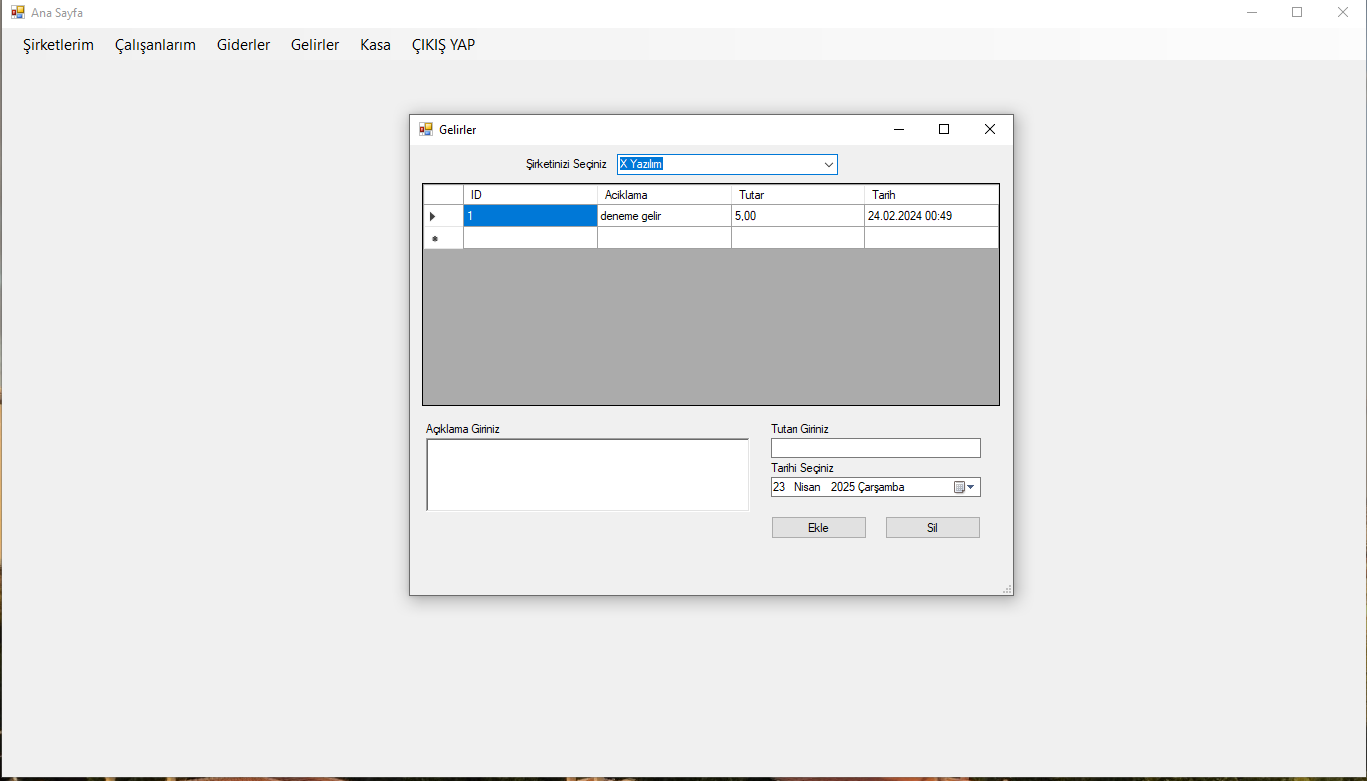Image resolution: width=1367 pixels, height=781 pixels.
Task: Sort grid by the ID column header
Action: [x=530, y=195]
